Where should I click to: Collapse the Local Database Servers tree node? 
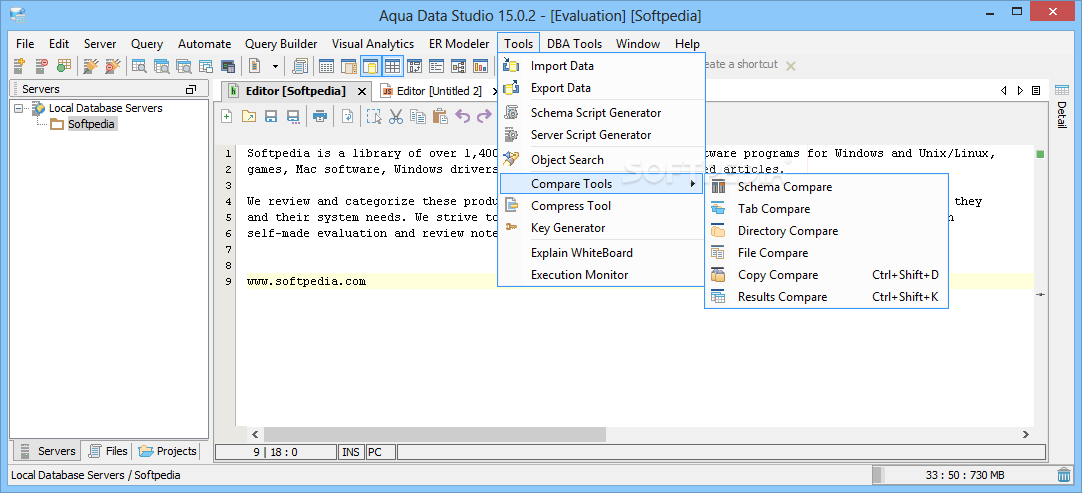pos(18,108)
